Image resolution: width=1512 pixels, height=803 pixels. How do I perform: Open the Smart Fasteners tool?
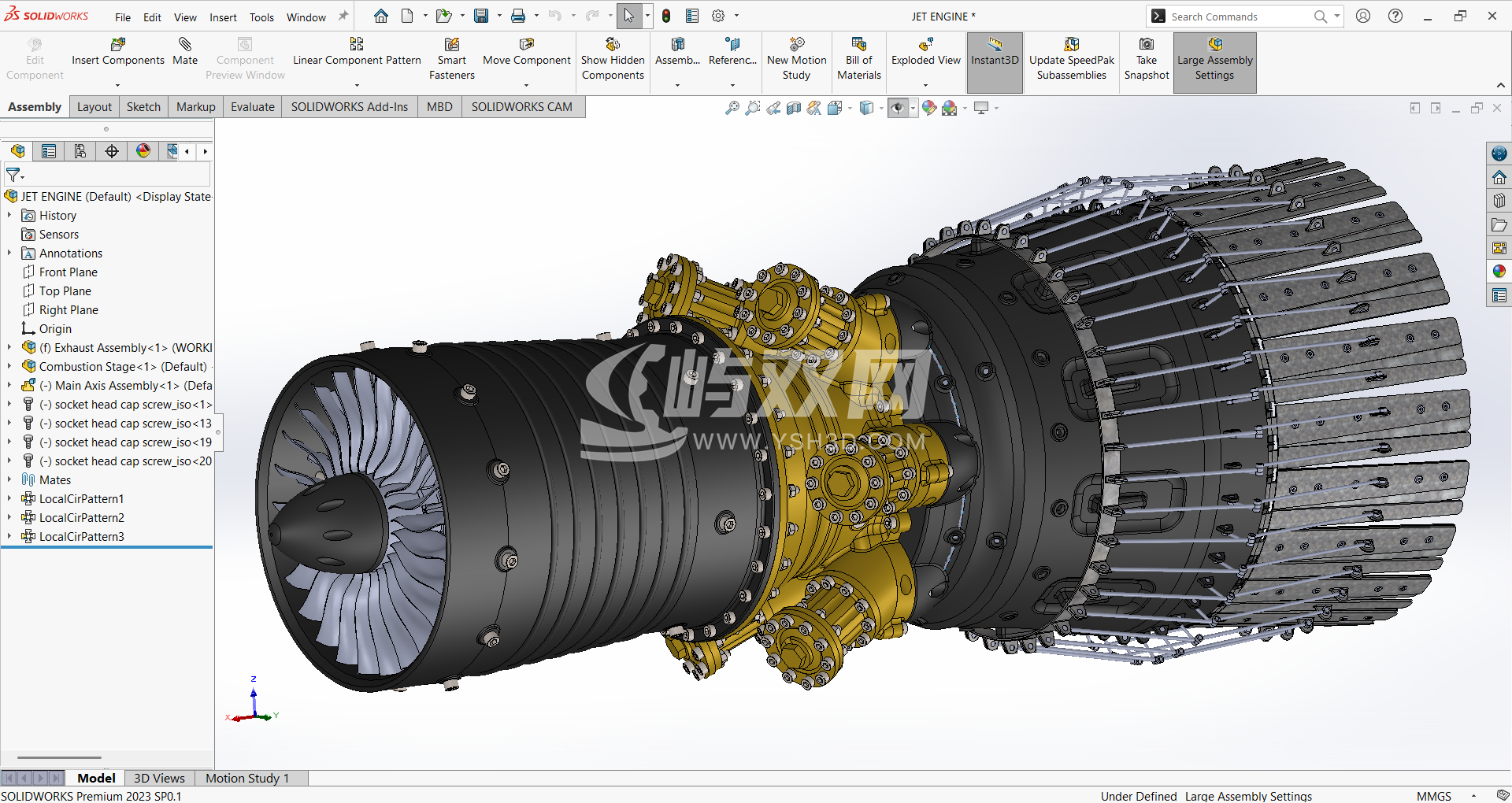(x=452, y=59)
